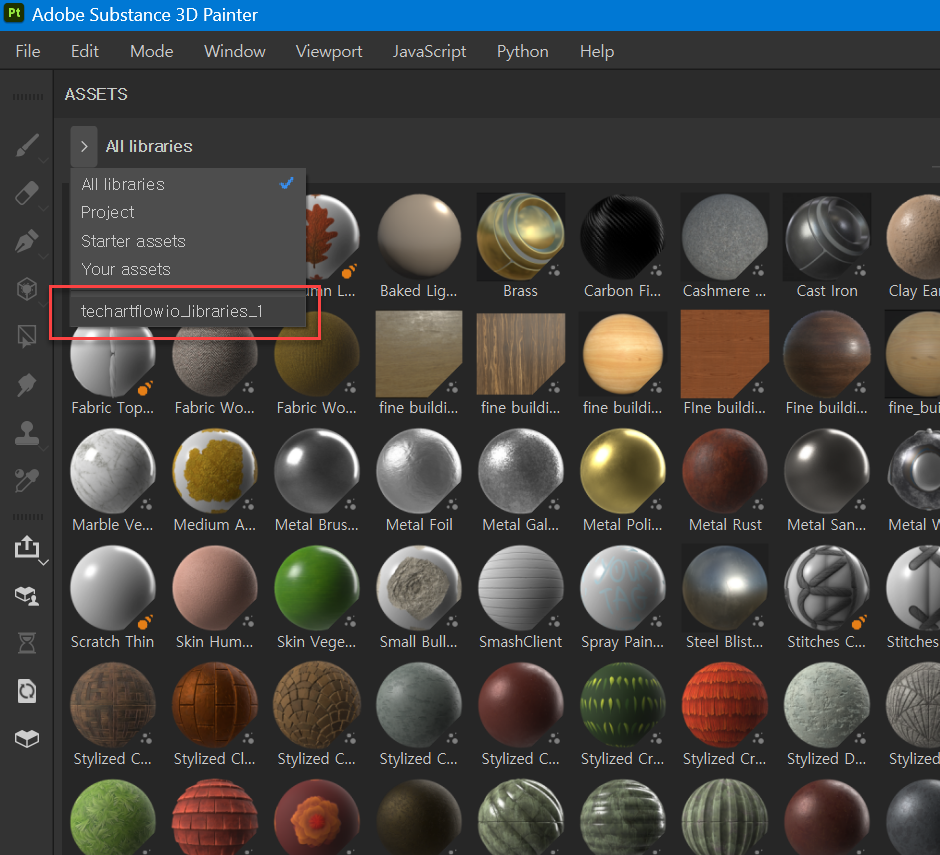Image resolution: width=940 pixels, height=855 pixels.
Task: Select the Stylized D... material thumbnail
Action: 827,705
